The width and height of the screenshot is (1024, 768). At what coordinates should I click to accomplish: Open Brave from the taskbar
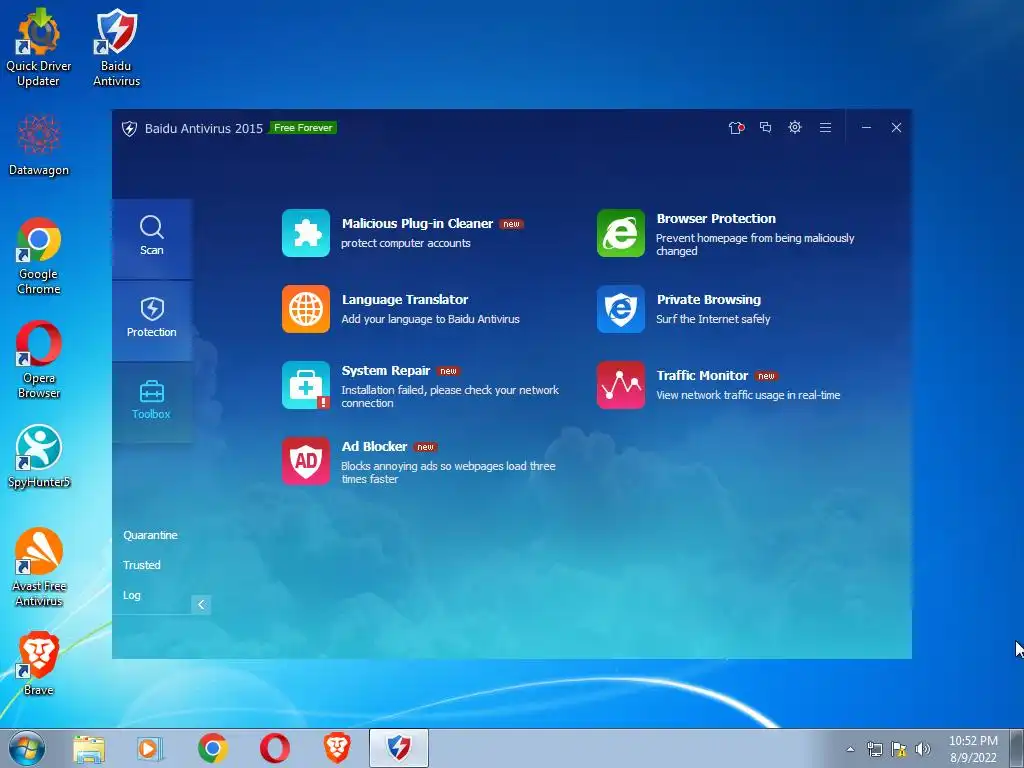[337, 748]
